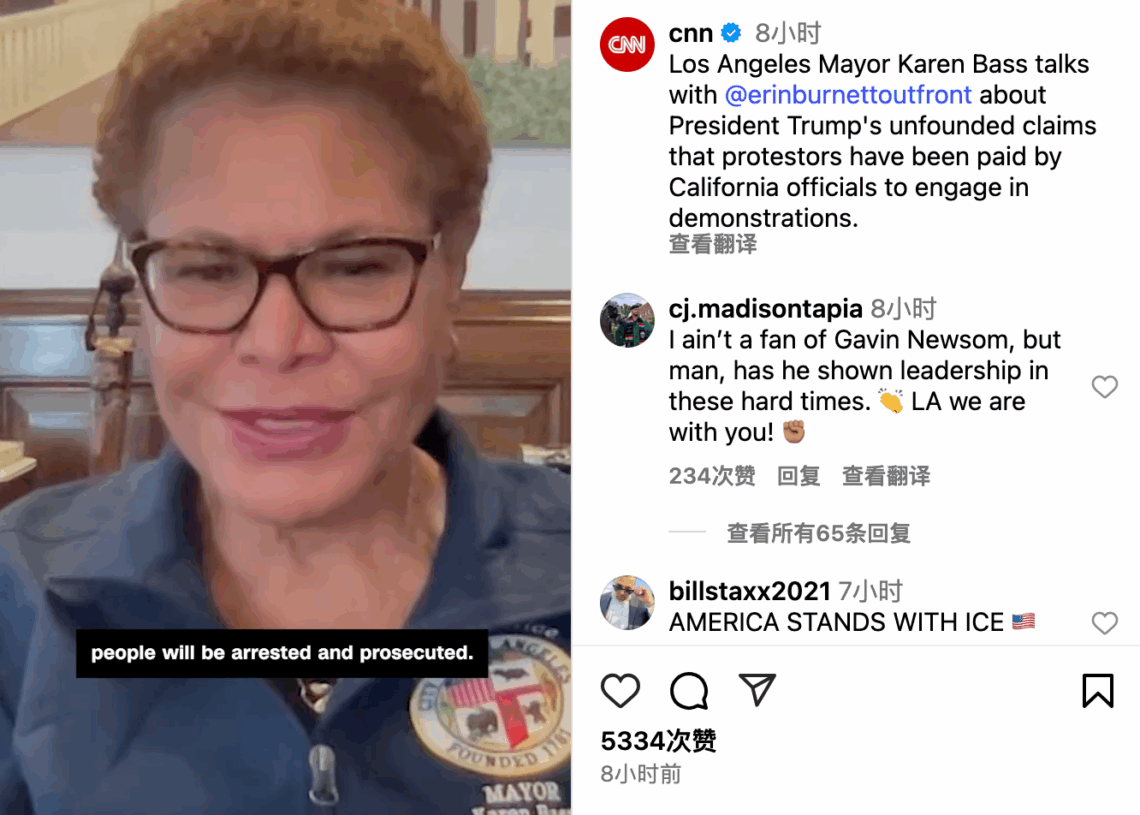
Task: Share post via the paper plane icon
Action: [757, 689]
